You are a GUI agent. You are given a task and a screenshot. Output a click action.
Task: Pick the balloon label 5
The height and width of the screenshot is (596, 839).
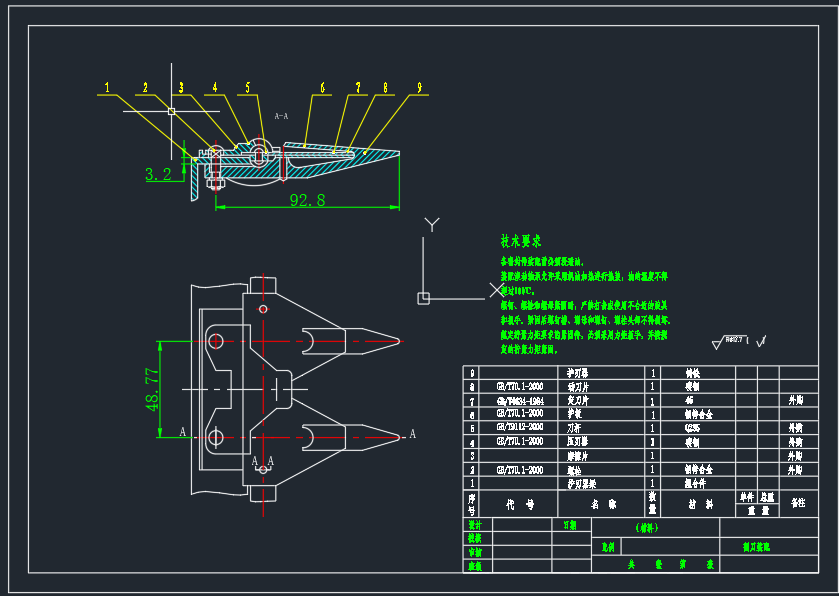tap(248, 87)
